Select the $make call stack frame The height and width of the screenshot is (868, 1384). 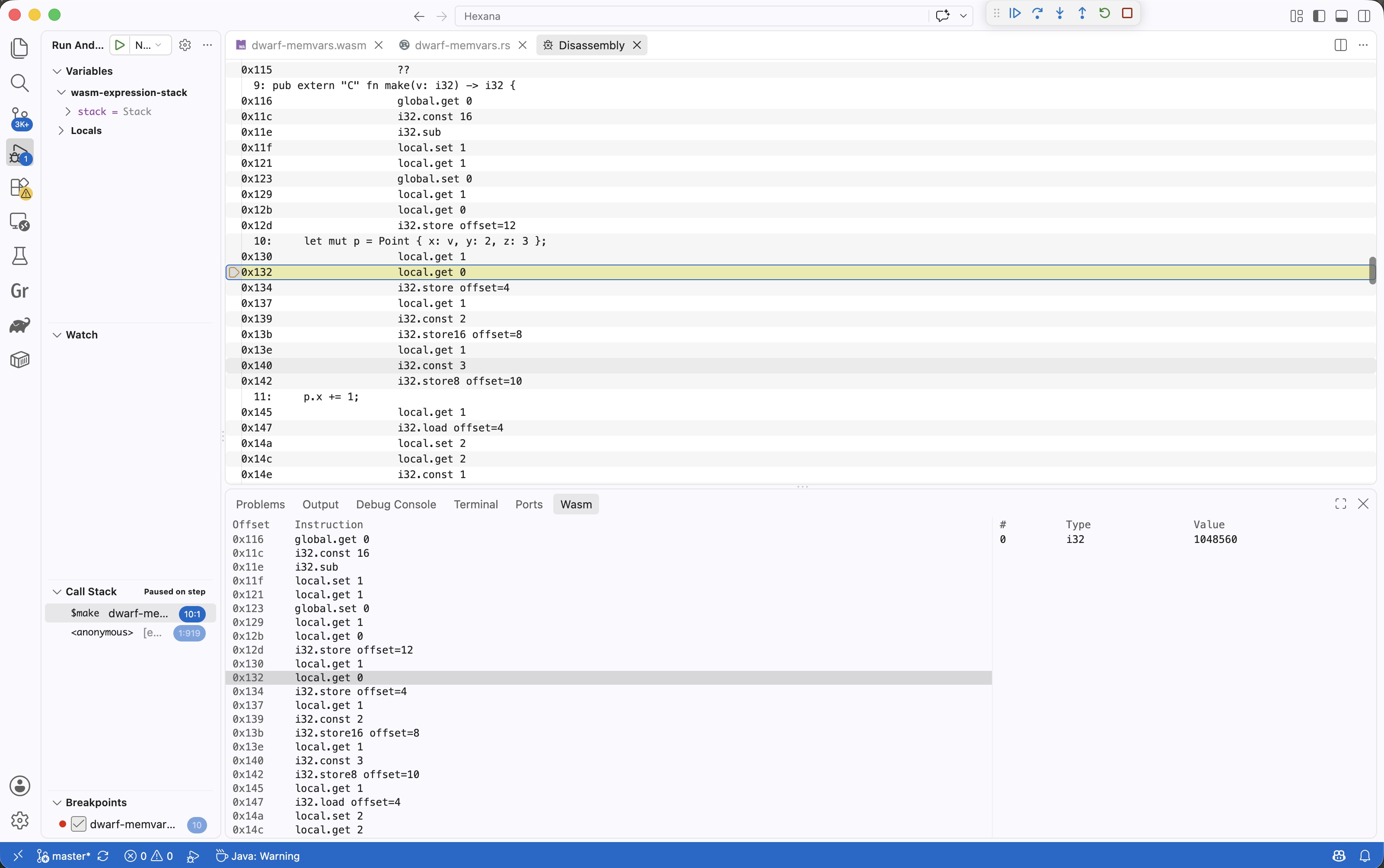tap(130, 613)
